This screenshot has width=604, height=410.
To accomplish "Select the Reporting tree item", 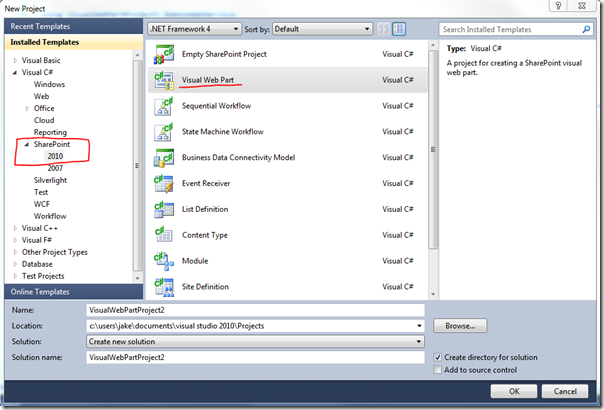I will tap(50, 132).
